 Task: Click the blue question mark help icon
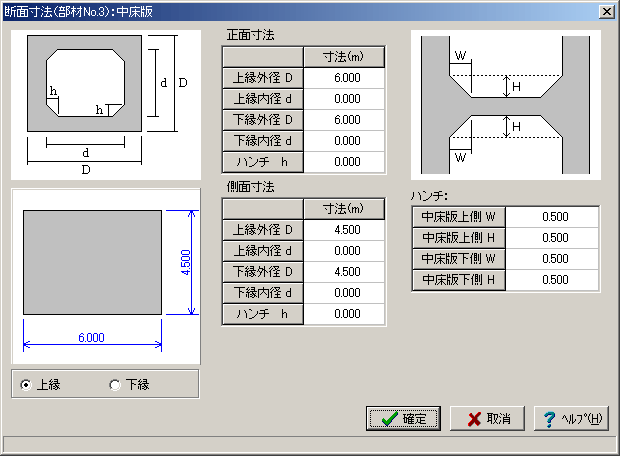pos(549,419)
